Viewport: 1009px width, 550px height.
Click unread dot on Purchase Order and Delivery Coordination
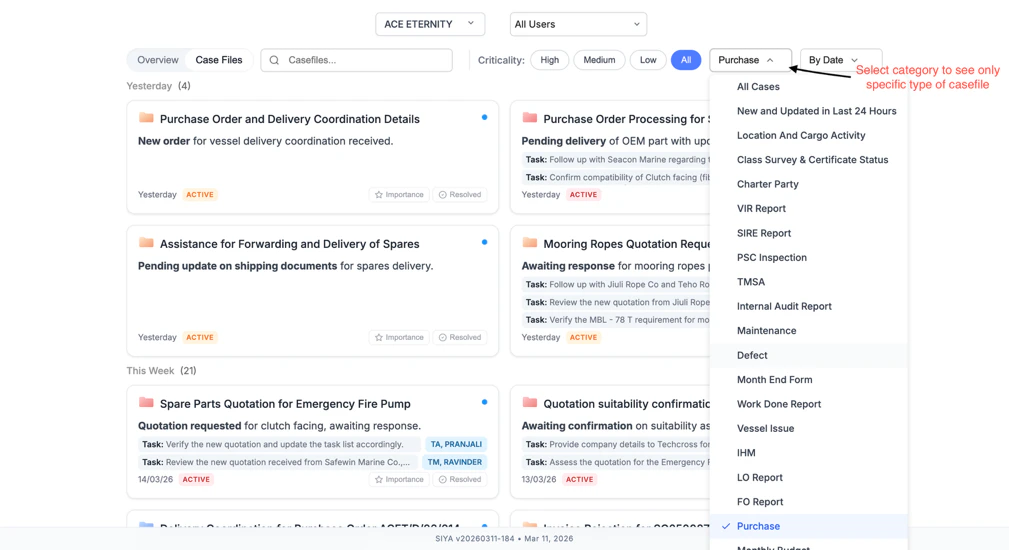tap(485, 117)
